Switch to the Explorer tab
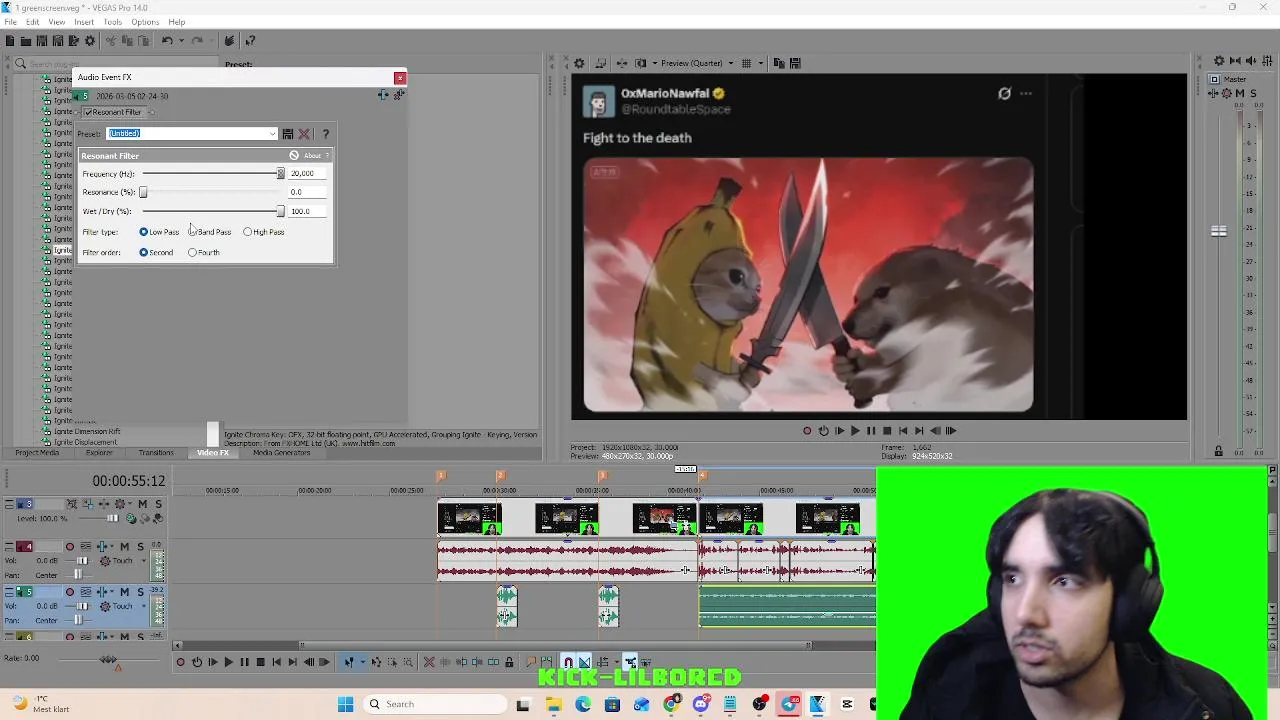The height and width of the screenshot is (720, 1280). pyautogui.click(x=99, y=453)
